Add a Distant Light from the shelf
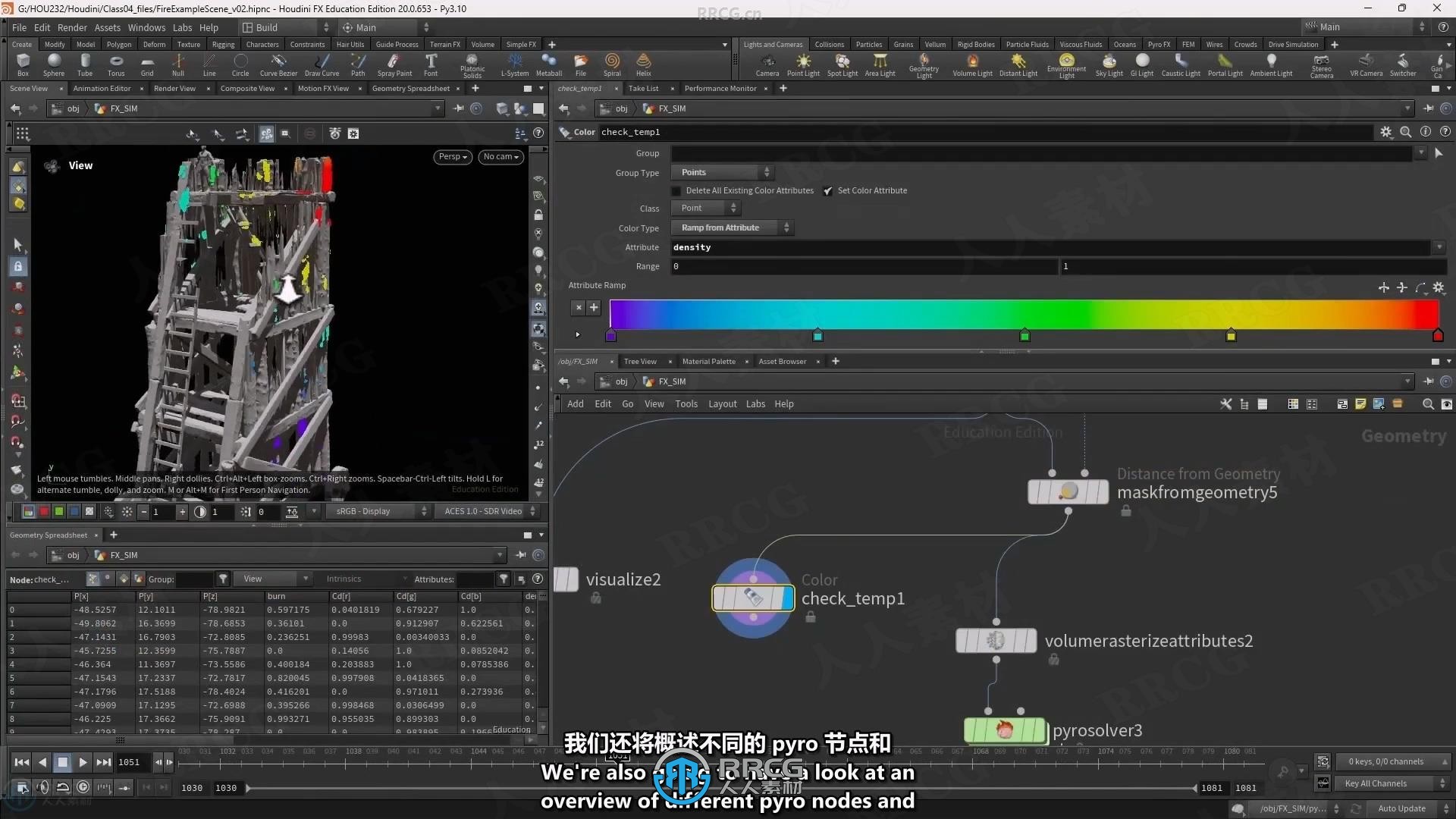The image size is (1456, 819). coord(1018,65)
